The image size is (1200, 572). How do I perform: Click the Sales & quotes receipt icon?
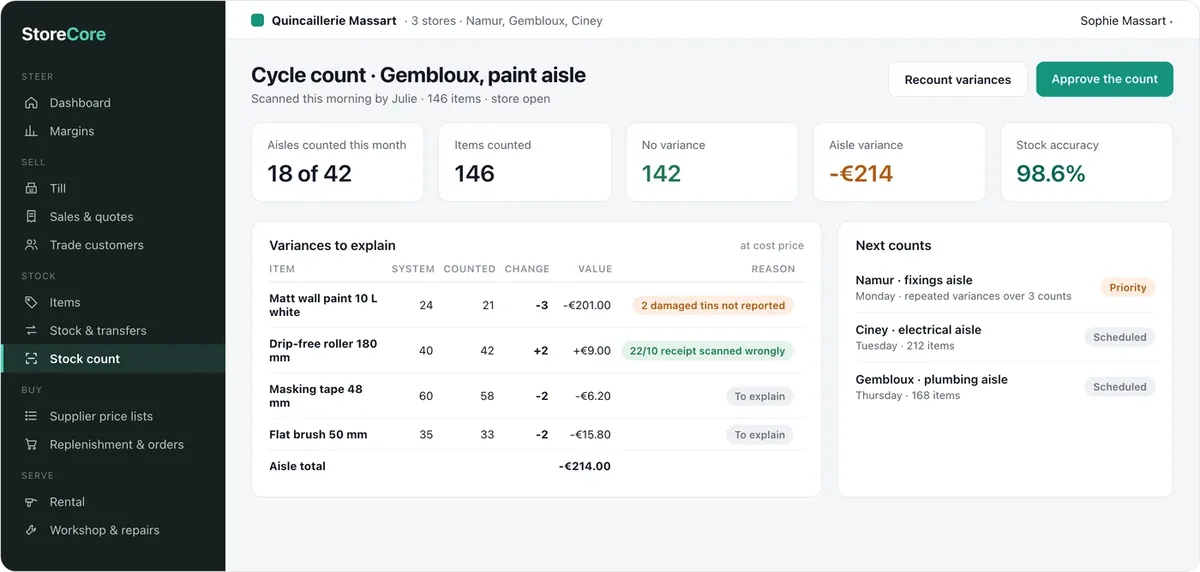(31, 216)
